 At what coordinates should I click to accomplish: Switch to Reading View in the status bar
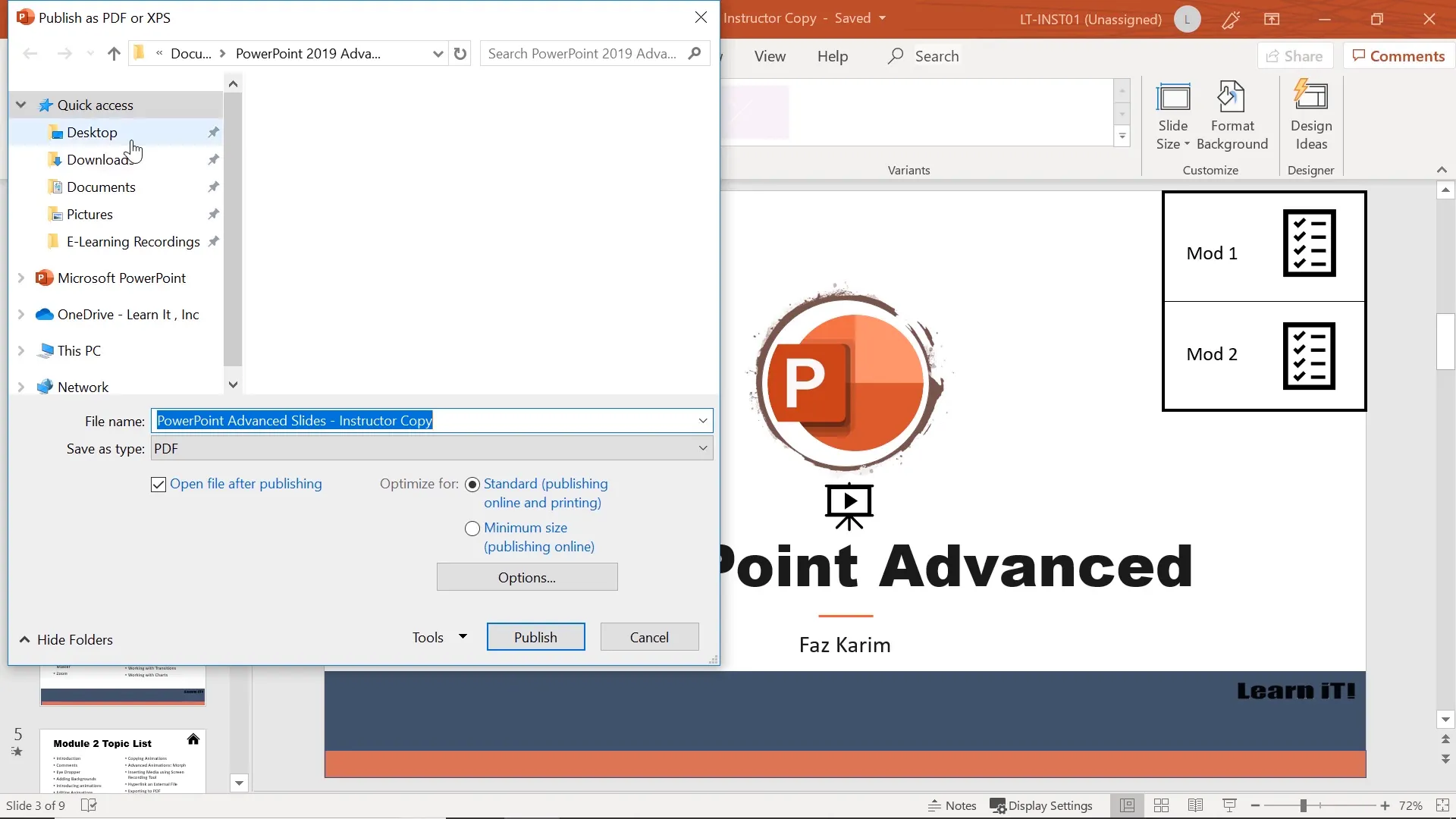(x=1195, y=805)
